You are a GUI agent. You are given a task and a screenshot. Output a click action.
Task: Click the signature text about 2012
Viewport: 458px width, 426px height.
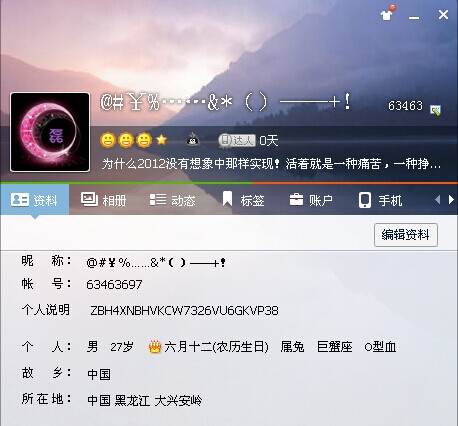pos(271,164)
